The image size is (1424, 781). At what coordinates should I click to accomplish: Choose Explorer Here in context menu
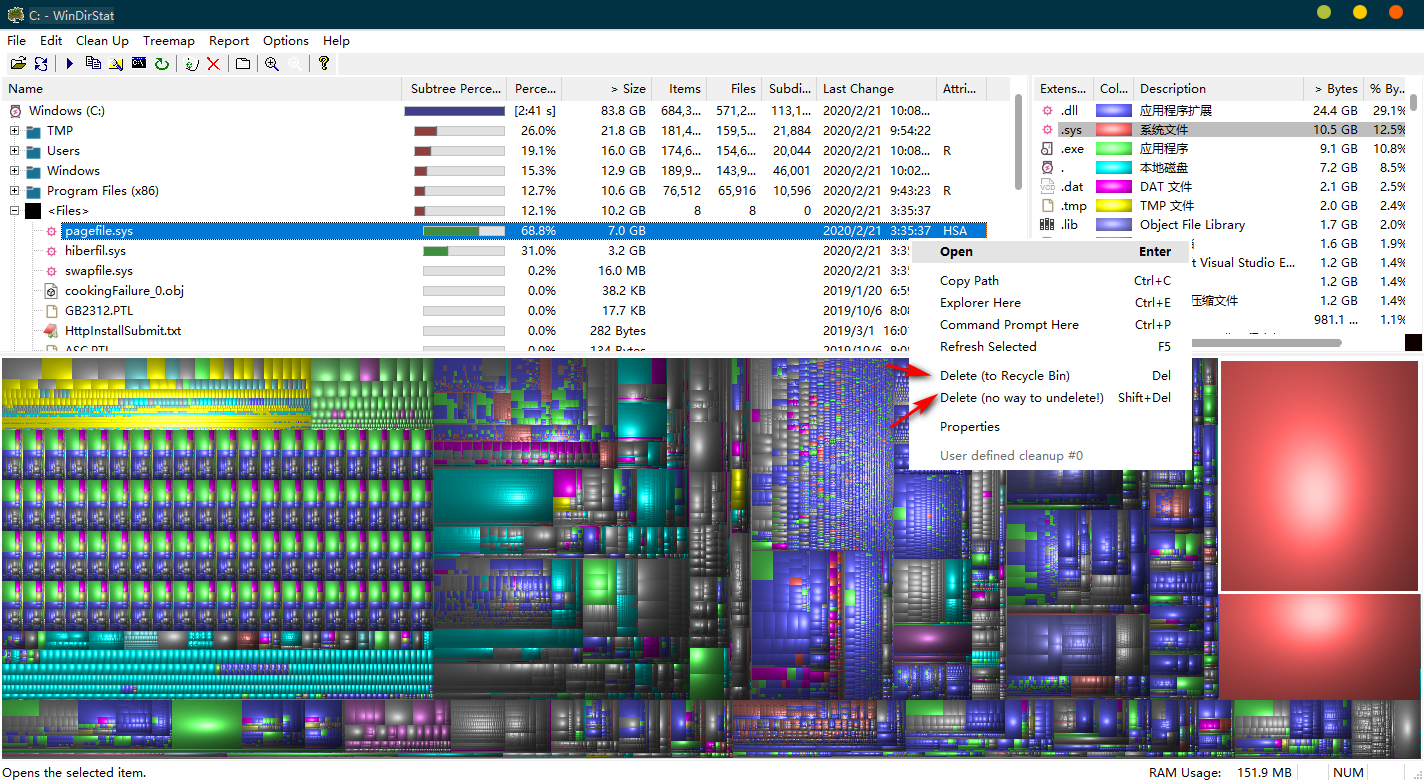1051,303
